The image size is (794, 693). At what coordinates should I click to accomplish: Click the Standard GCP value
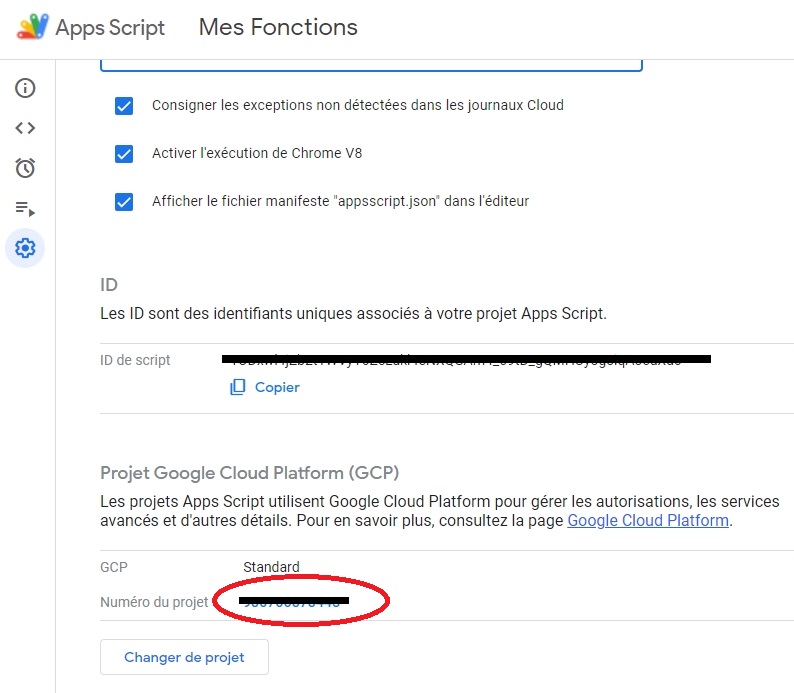point(271,567)
